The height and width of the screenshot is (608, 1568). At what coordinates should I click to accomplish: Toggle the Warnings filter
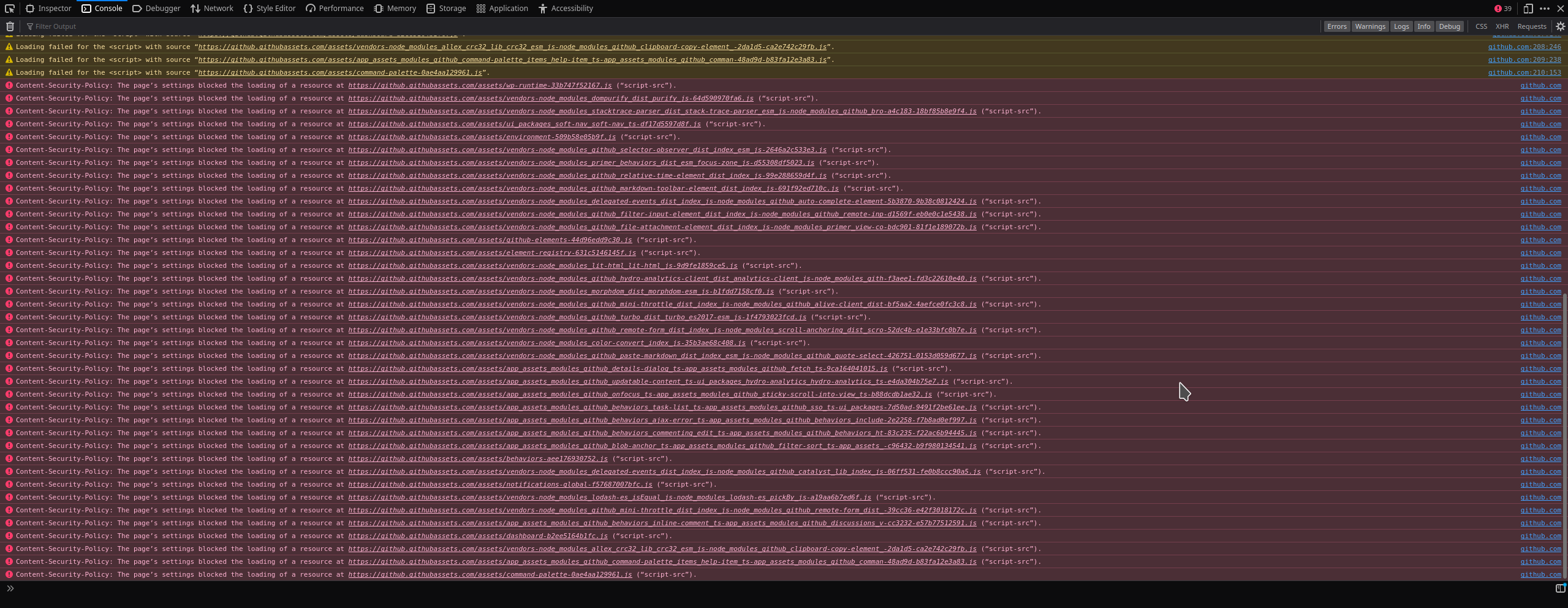tap(1369, 26)
